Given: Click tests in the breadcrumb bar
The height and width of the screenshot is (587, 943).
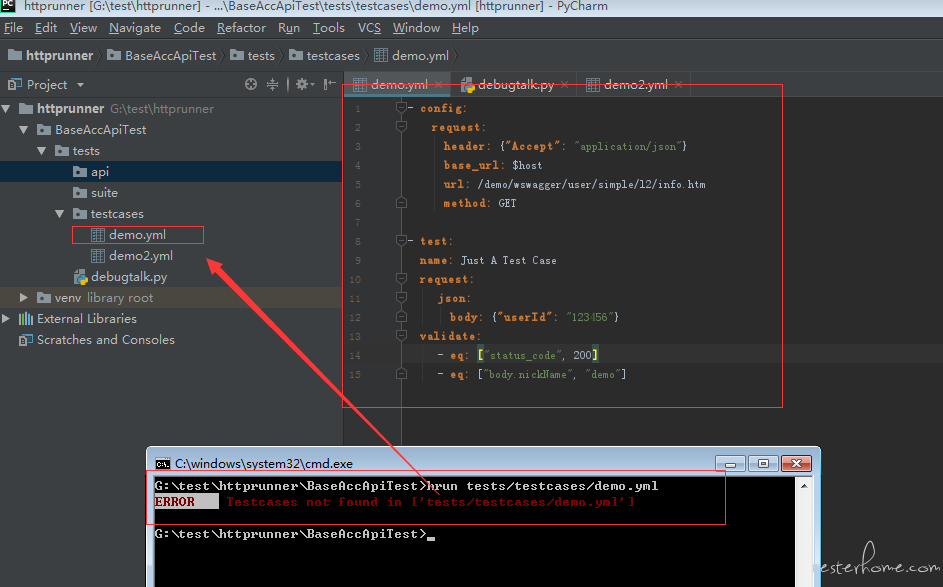Looking at the screenshot, I should [x=261, y=55].
